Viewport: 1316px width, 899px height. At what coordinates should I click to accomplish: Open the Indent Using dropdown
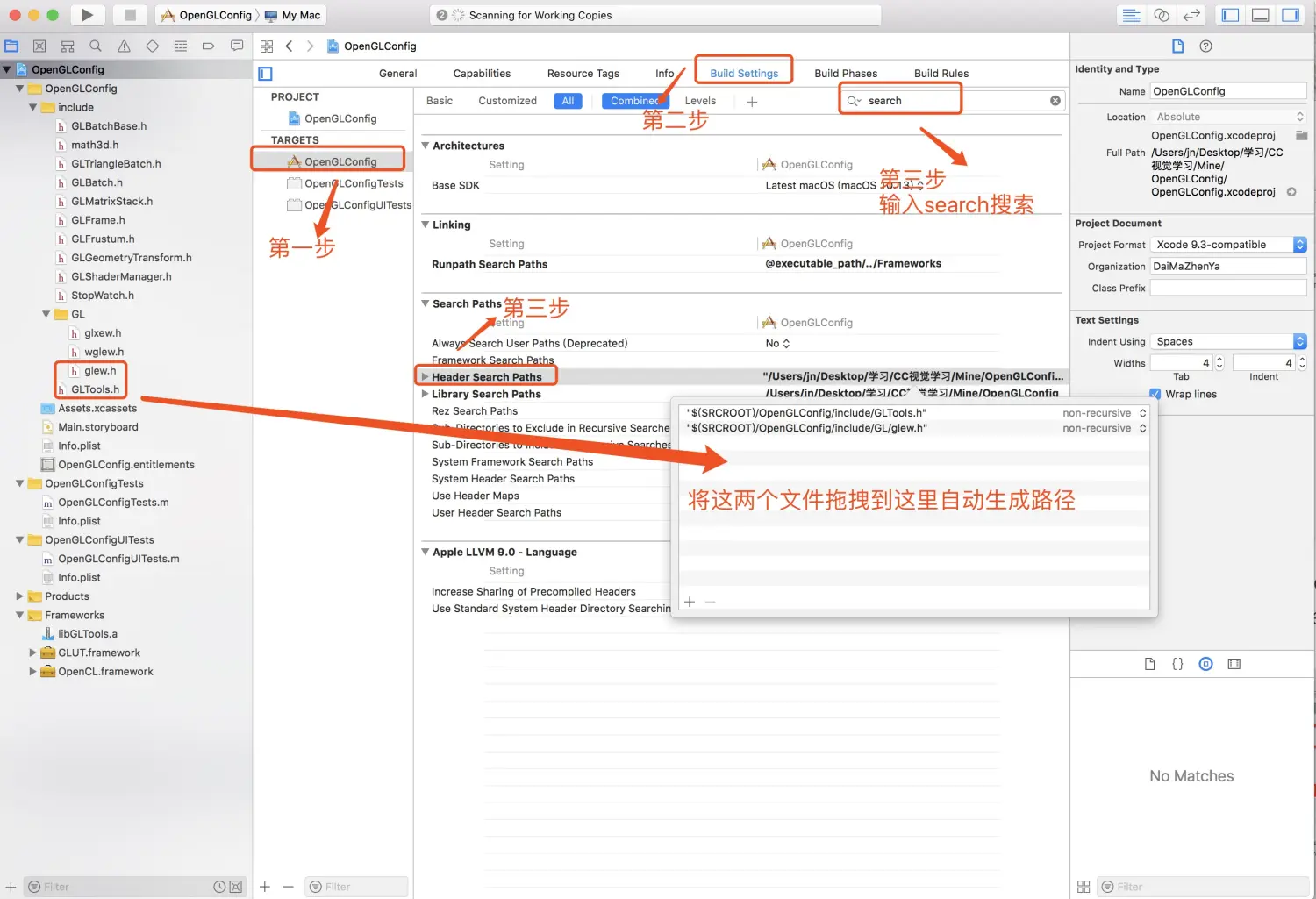click(1229, 342)
